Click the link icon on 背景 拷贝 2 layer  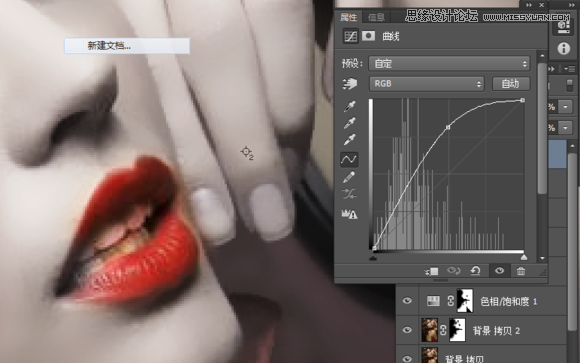coord(443,329)
